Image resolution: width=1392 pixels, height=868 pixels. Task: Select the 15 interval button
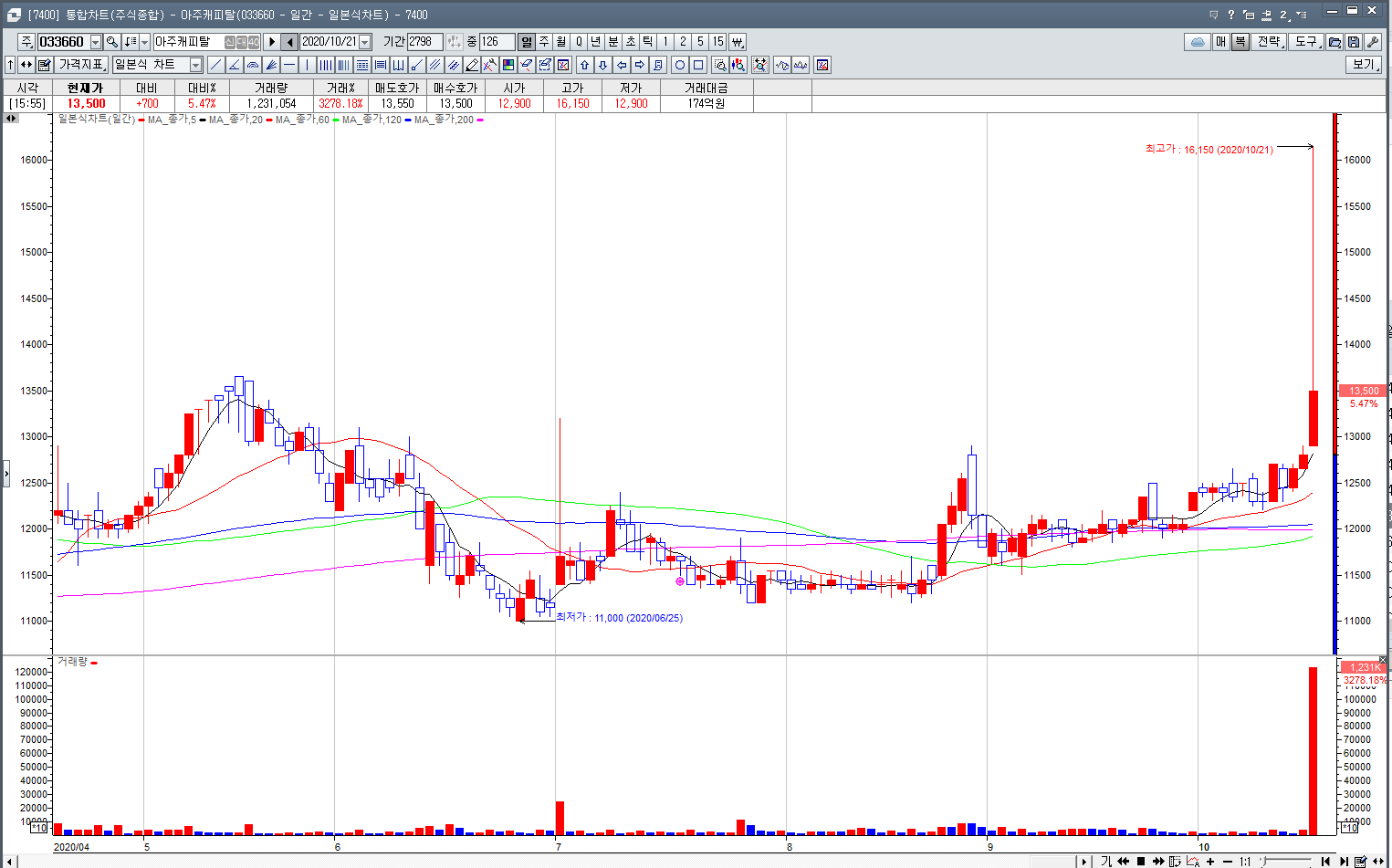click(718, 42)
